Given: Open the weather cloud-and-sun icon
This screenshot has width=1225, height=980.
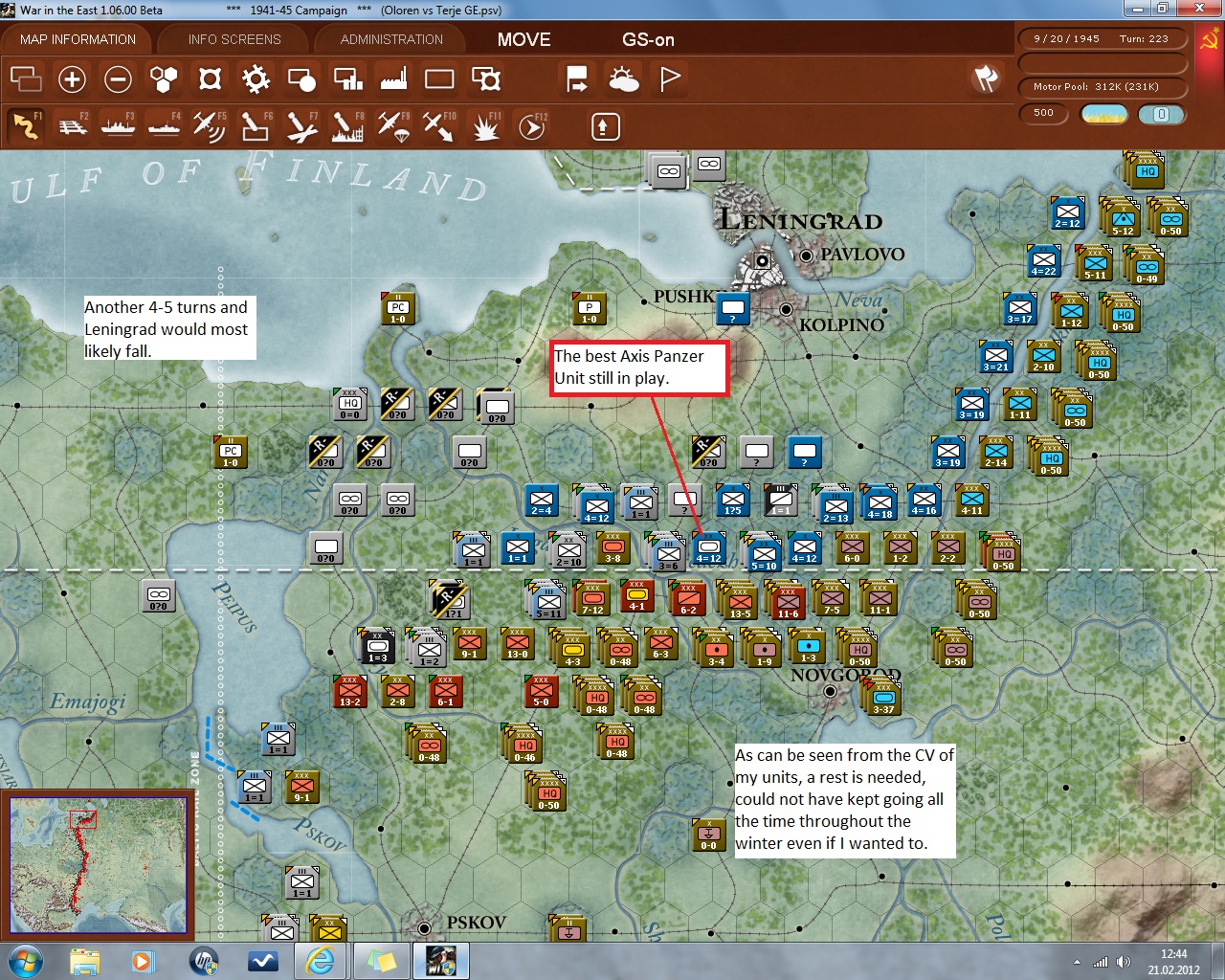Looking at the screenshot, I should tap(624, 78).
